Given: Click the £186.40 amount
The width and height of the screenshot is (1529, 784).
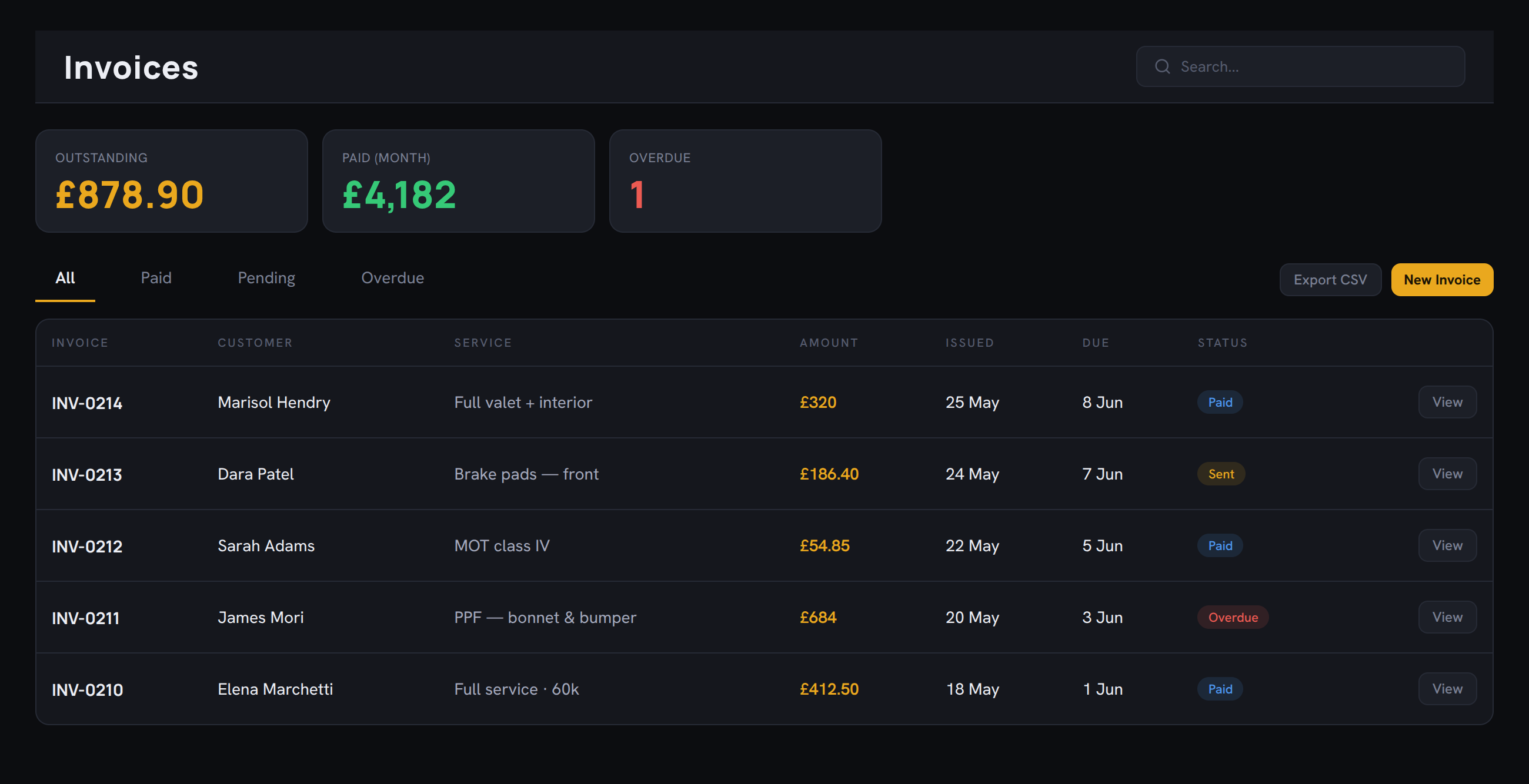Looking at the screenshot, I should (829, 474).
